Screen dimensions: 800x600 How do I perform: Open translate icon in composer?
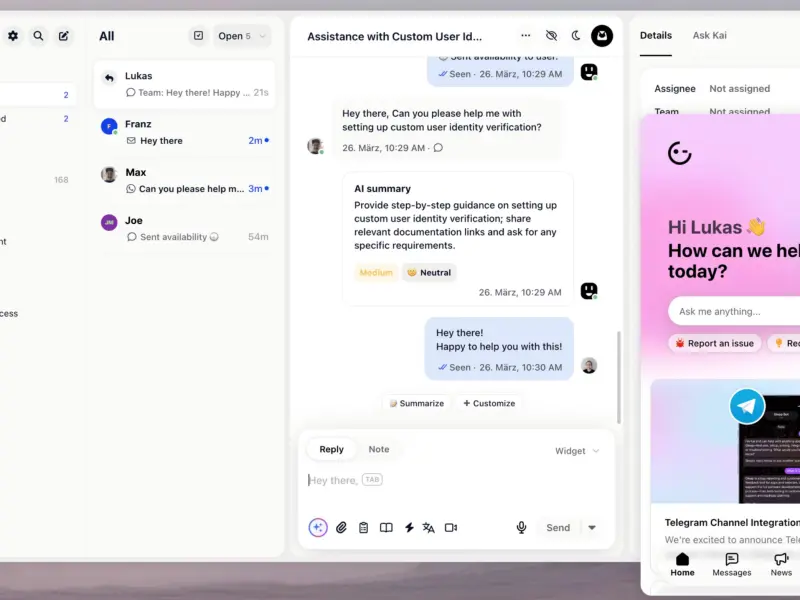(429, 528)
